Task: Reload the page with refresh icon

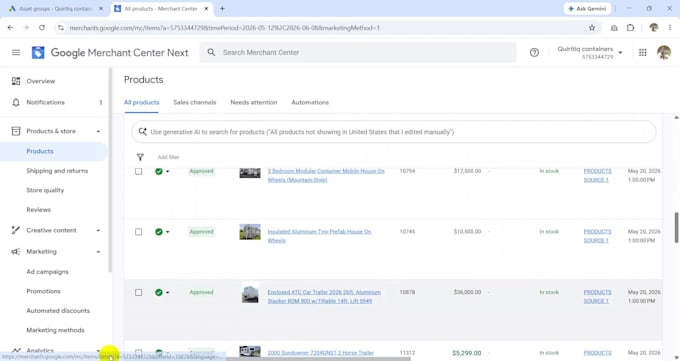Action: pyautogui.click(x=42, y=28)
